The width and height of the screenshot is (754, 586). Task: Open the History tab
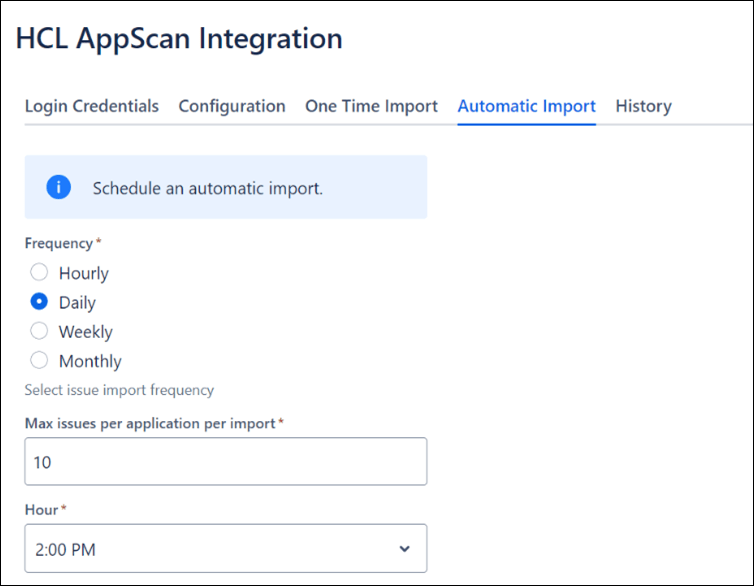click(643, 106)
